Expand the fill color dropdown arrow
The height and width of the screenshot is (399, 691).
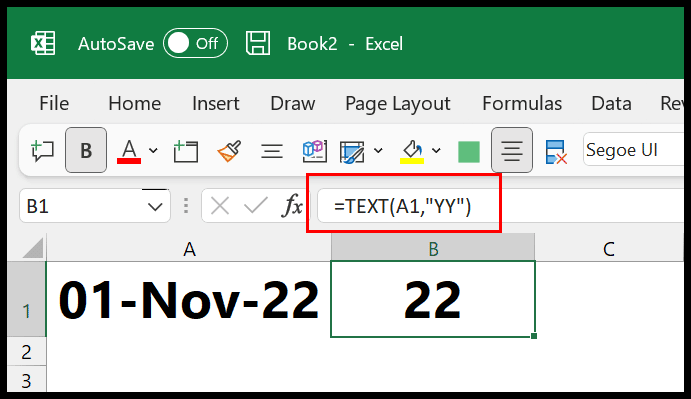click(x=436, y=151)
